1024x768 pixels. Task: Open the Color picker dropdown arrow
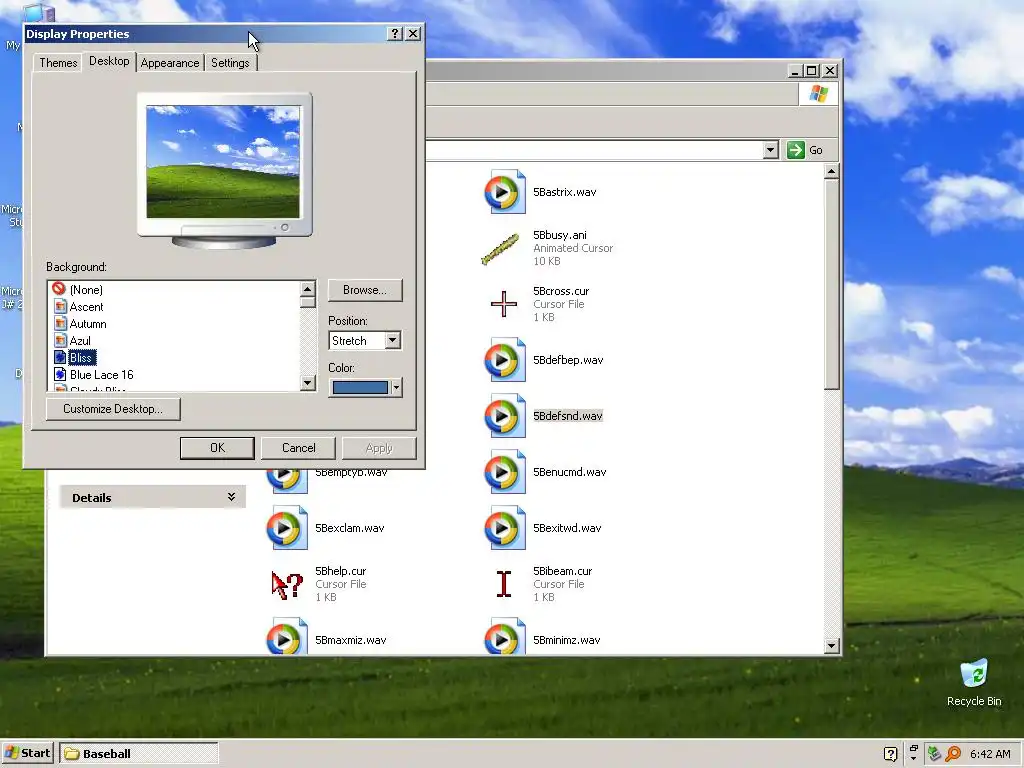click(x=396, y=387)
